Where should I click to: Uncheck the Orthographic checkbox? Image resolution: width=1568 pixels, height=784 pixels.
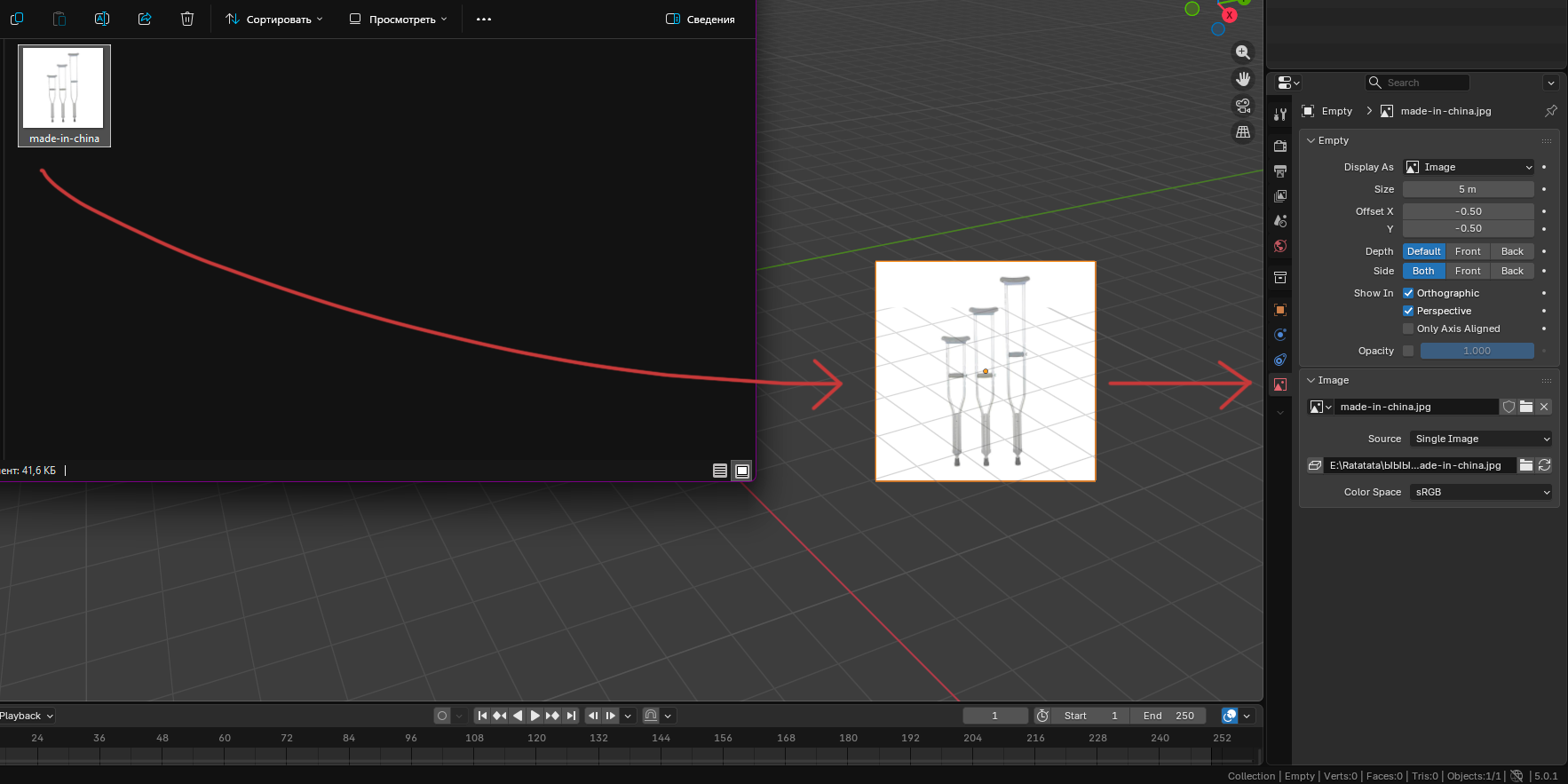click(1408, 293)
